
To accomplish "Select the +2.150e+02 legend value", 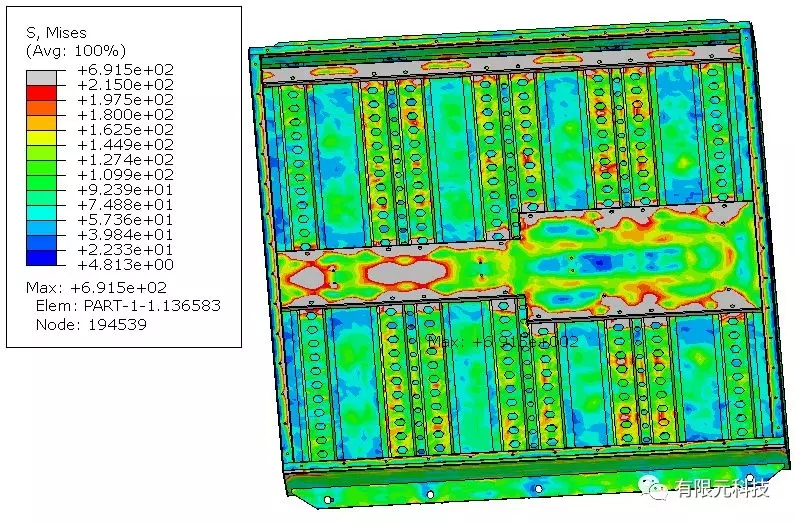I will [x=125, y=85].
